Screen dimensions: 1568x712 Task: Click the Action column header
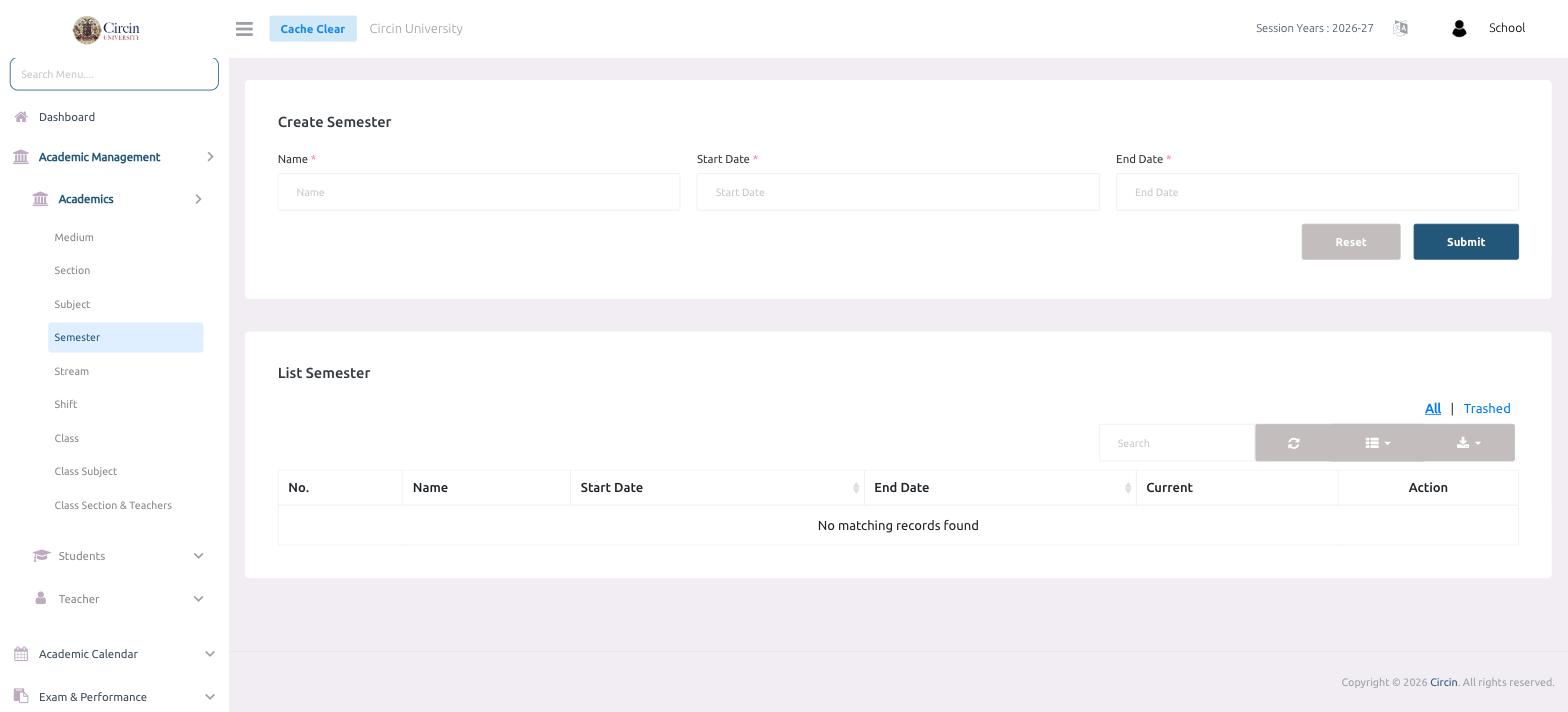(x=1428, y=488)
